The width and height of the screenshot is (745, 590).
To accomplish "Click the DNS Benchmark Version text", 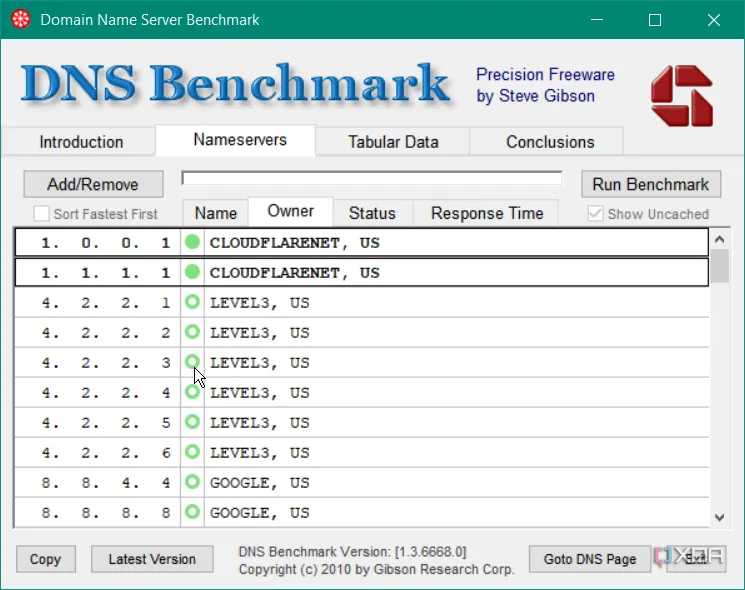I will point(352,552).
